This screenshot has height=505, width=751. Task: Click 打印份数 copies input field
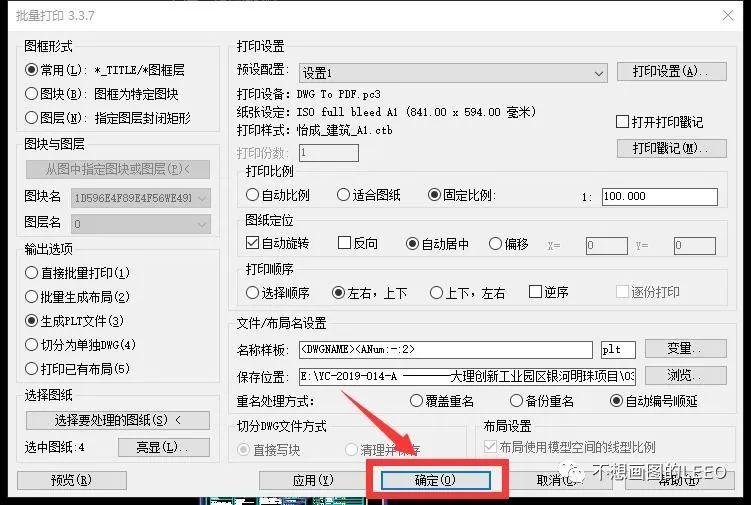(329, 153)
